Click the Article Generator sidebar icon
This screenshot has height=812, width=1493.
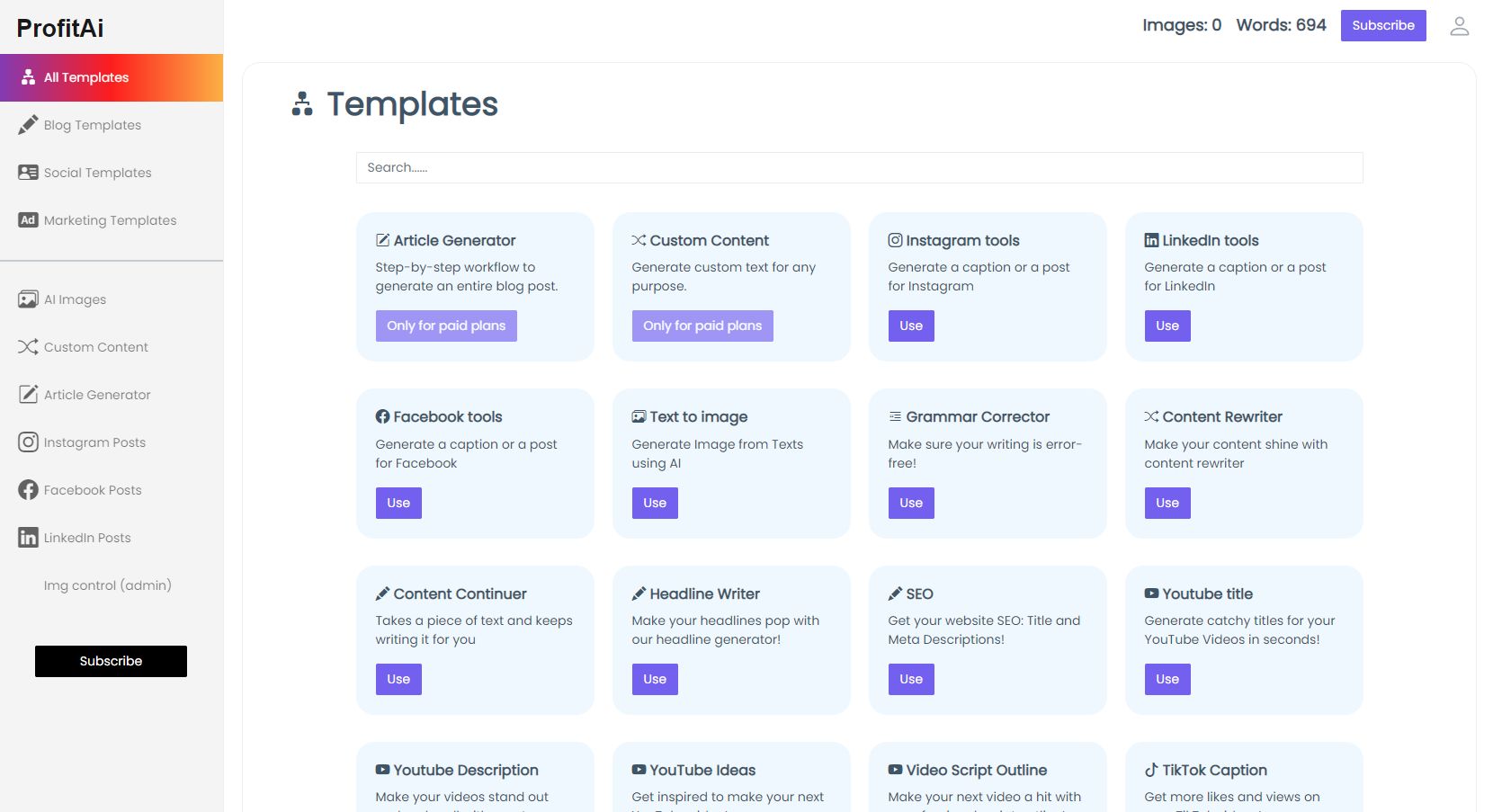coord(28,395)
